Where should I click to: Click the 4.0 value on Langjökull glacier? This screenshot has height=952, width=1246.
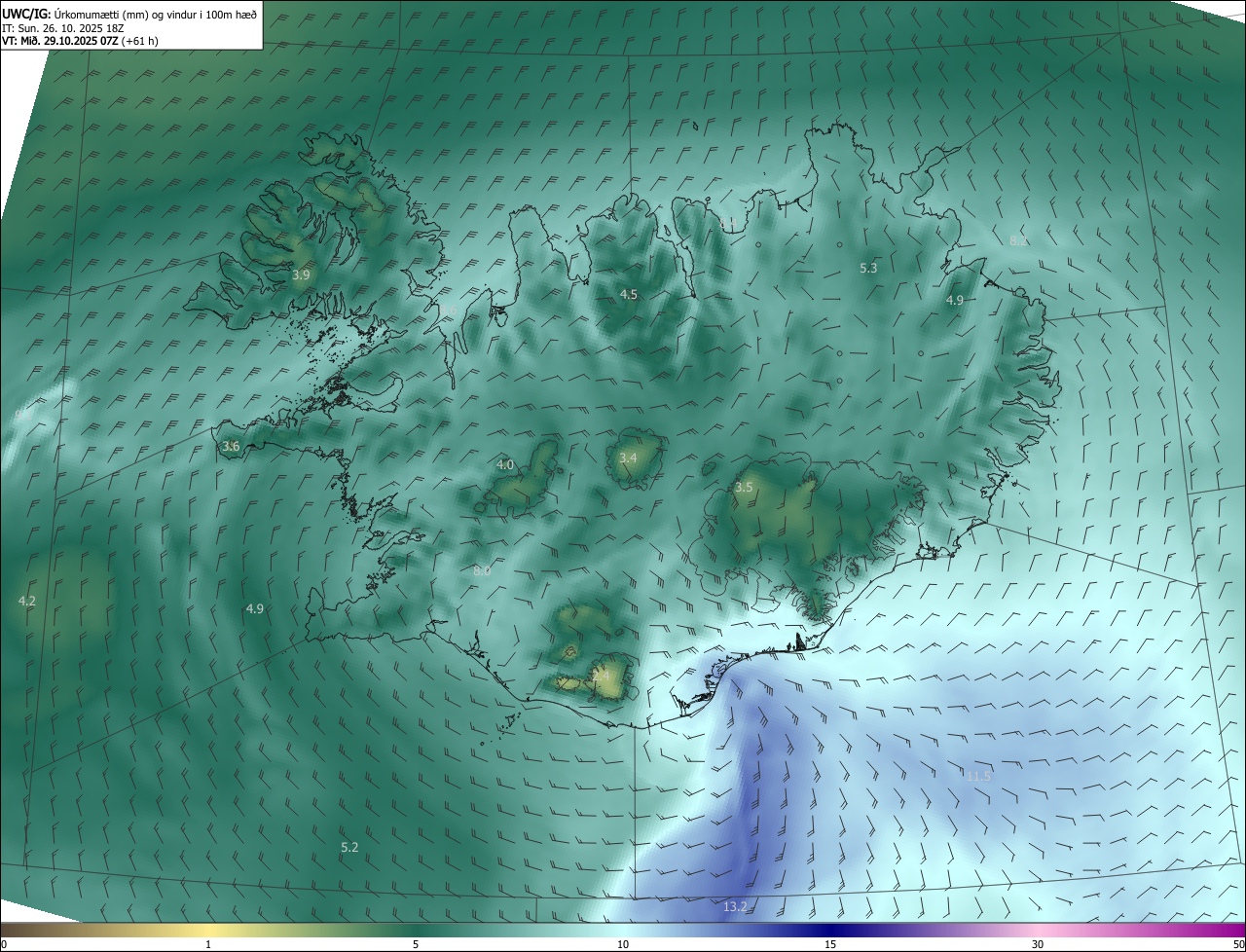[x=505, y=465]
